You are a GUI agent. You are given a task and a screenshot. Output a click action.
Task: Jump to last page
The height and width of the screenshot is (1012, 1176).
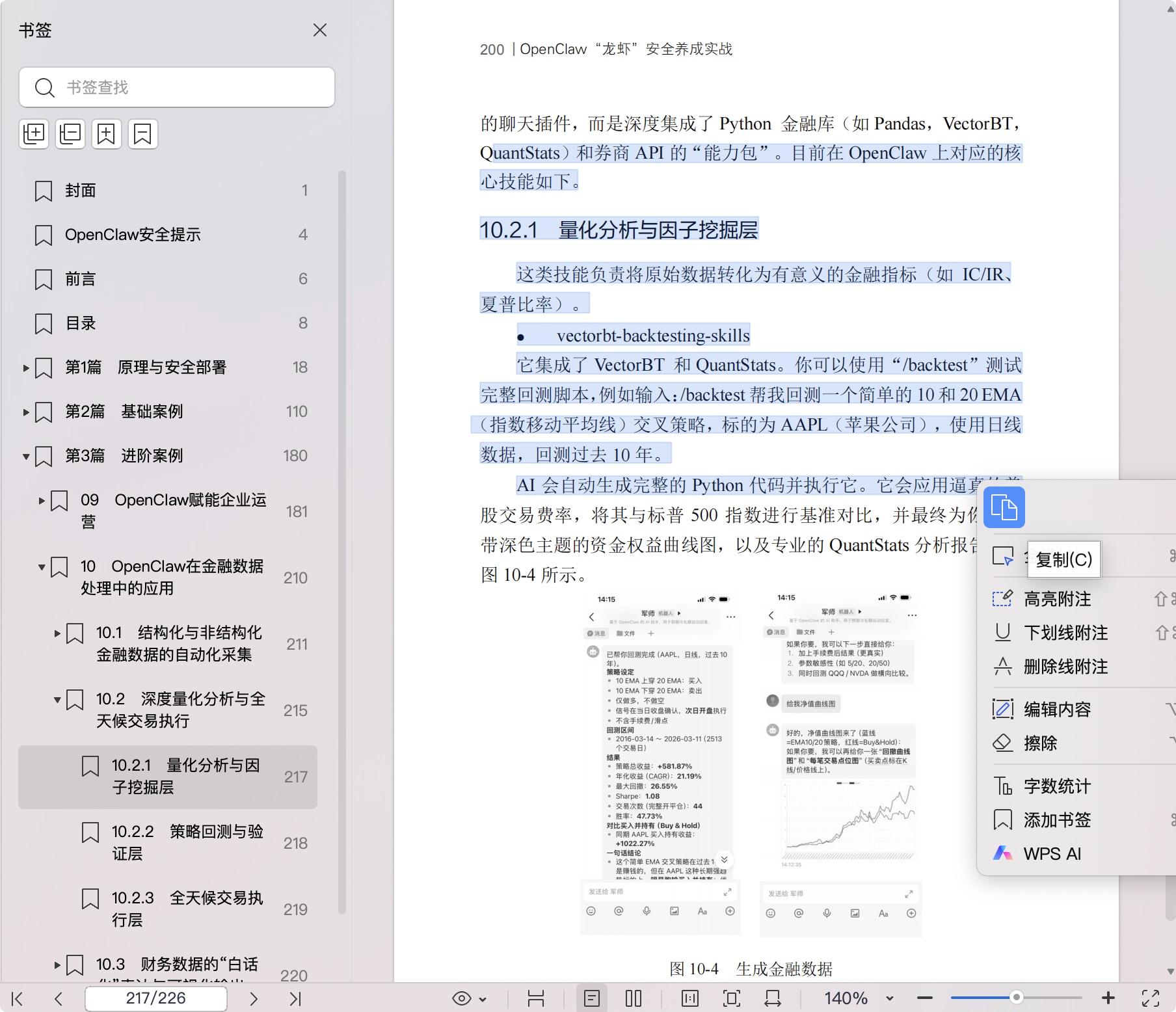(295, 998)
